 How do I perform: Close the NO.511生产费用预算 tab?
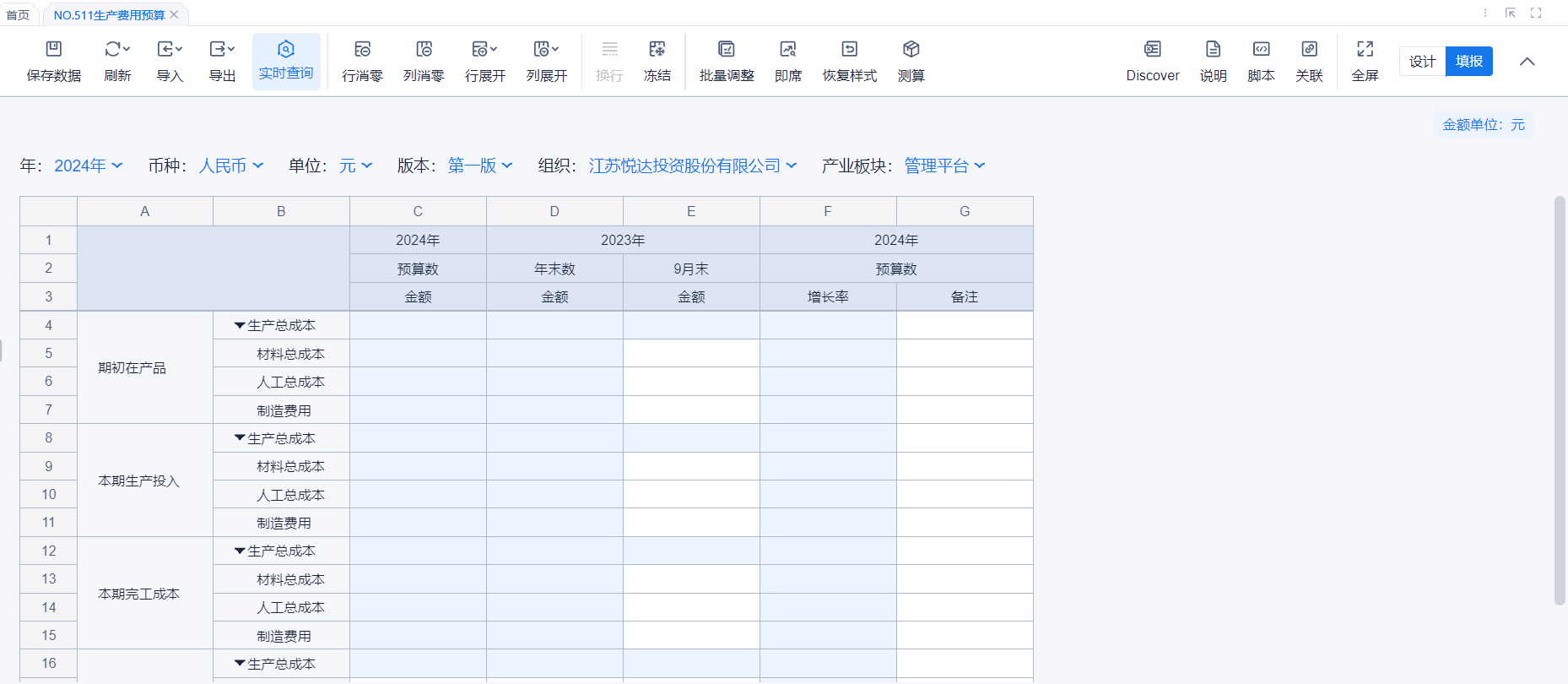point(174,14)
